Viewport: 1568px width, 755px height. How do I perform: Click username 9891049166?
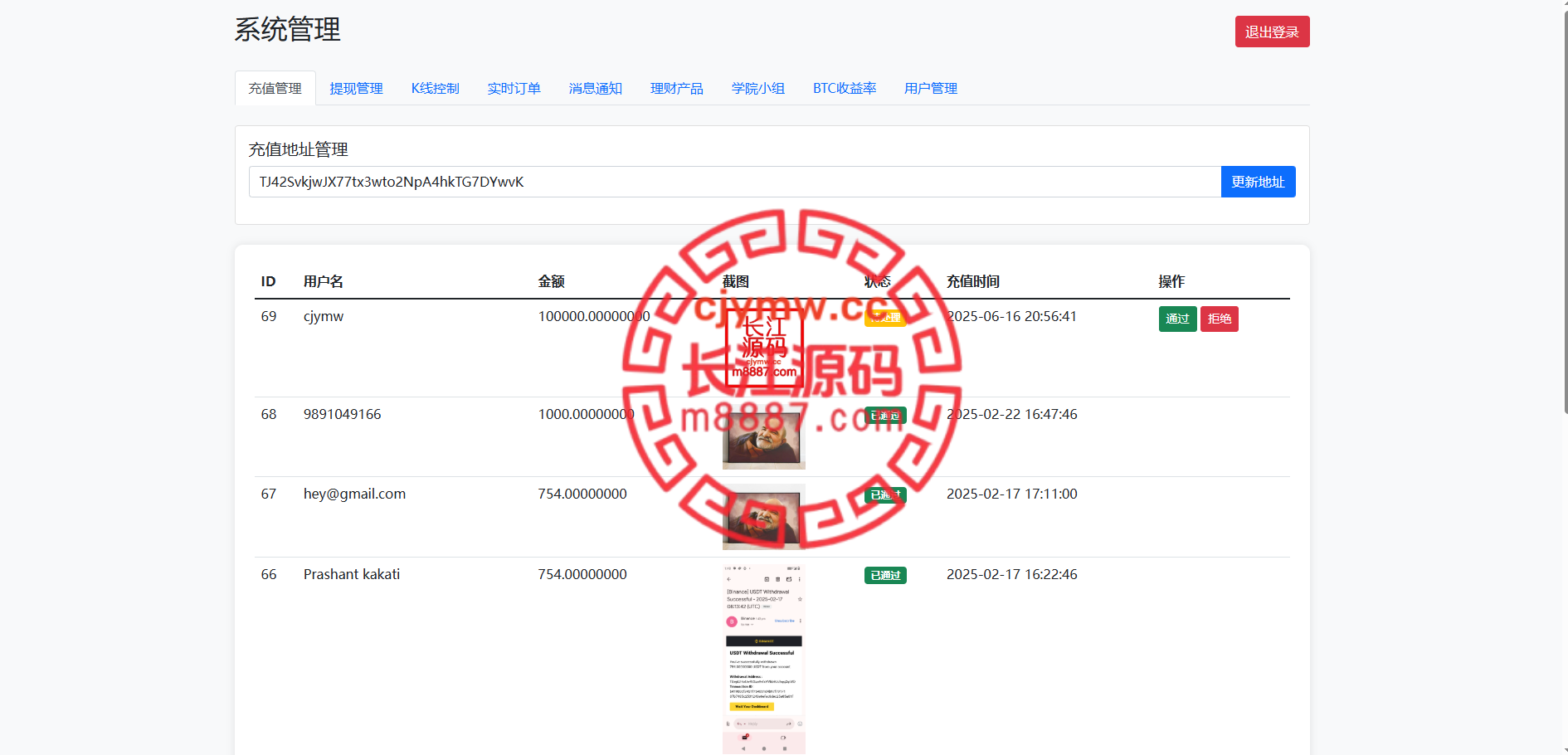pos(343,414)
